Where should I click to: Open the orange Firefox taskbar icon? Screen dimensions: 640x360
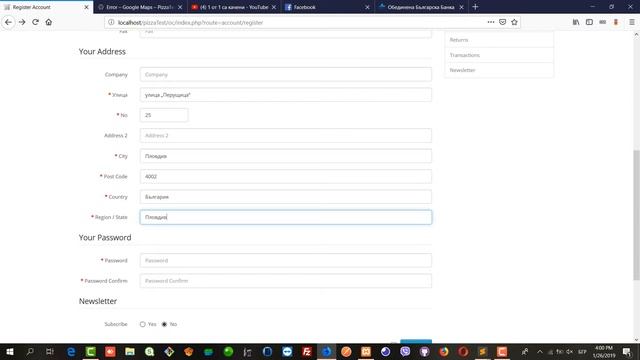point(444,351)
